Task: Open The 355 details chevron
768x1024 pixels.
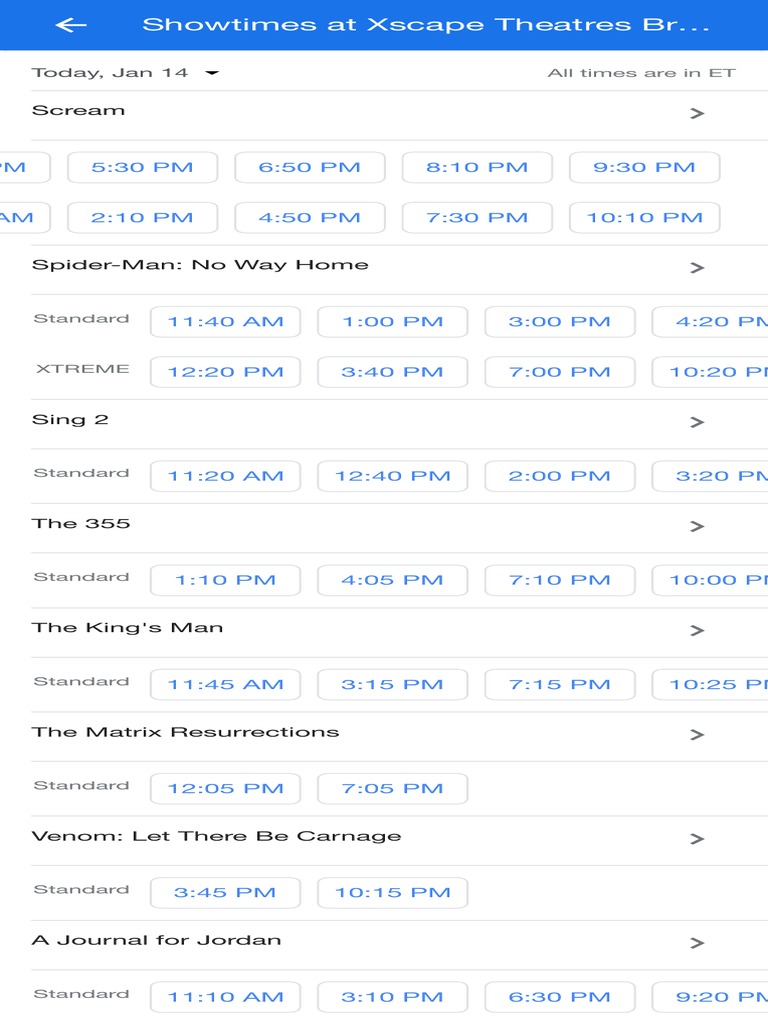Action: click(697, 527)
